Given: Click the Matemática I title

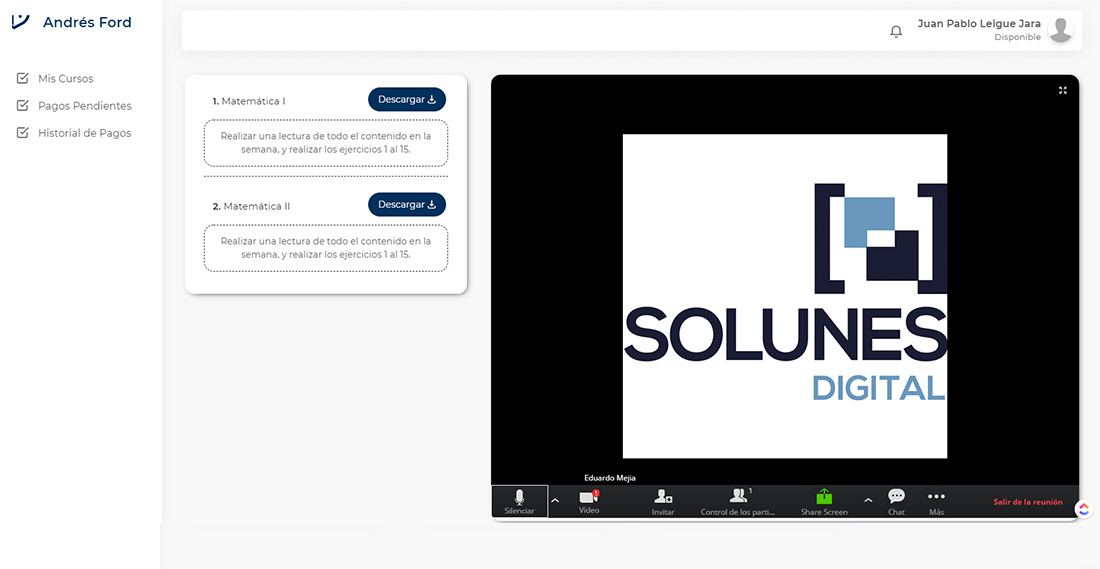Looking at the screenshot, I should click(x=249, y=101).
